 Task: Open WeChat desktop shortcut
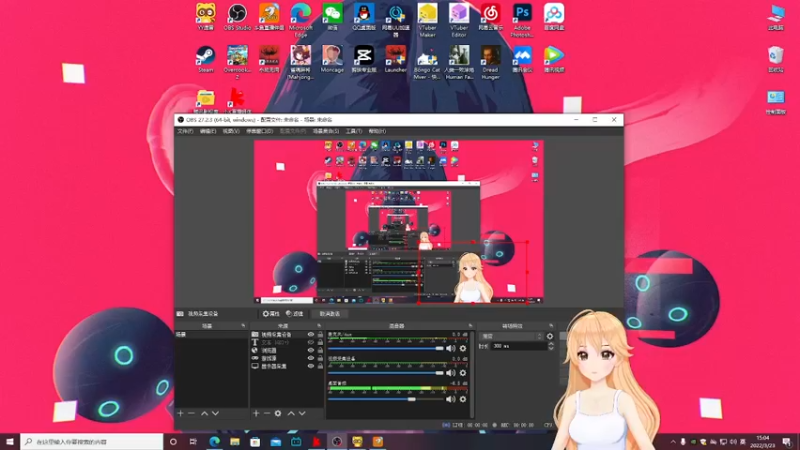pos(332,17)
